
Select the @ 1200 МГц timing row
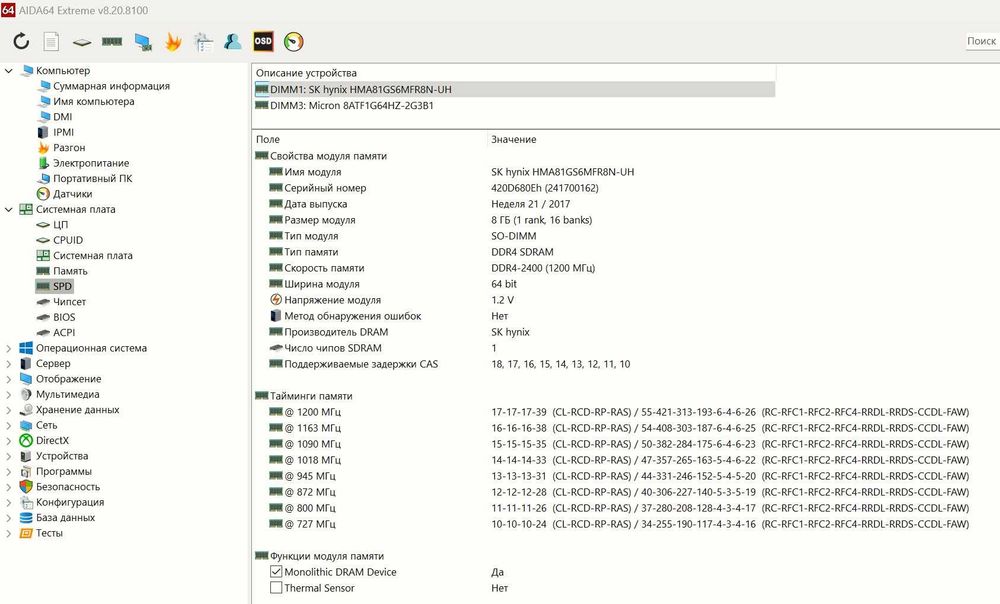pyautogui.click(x=626, y=412)
